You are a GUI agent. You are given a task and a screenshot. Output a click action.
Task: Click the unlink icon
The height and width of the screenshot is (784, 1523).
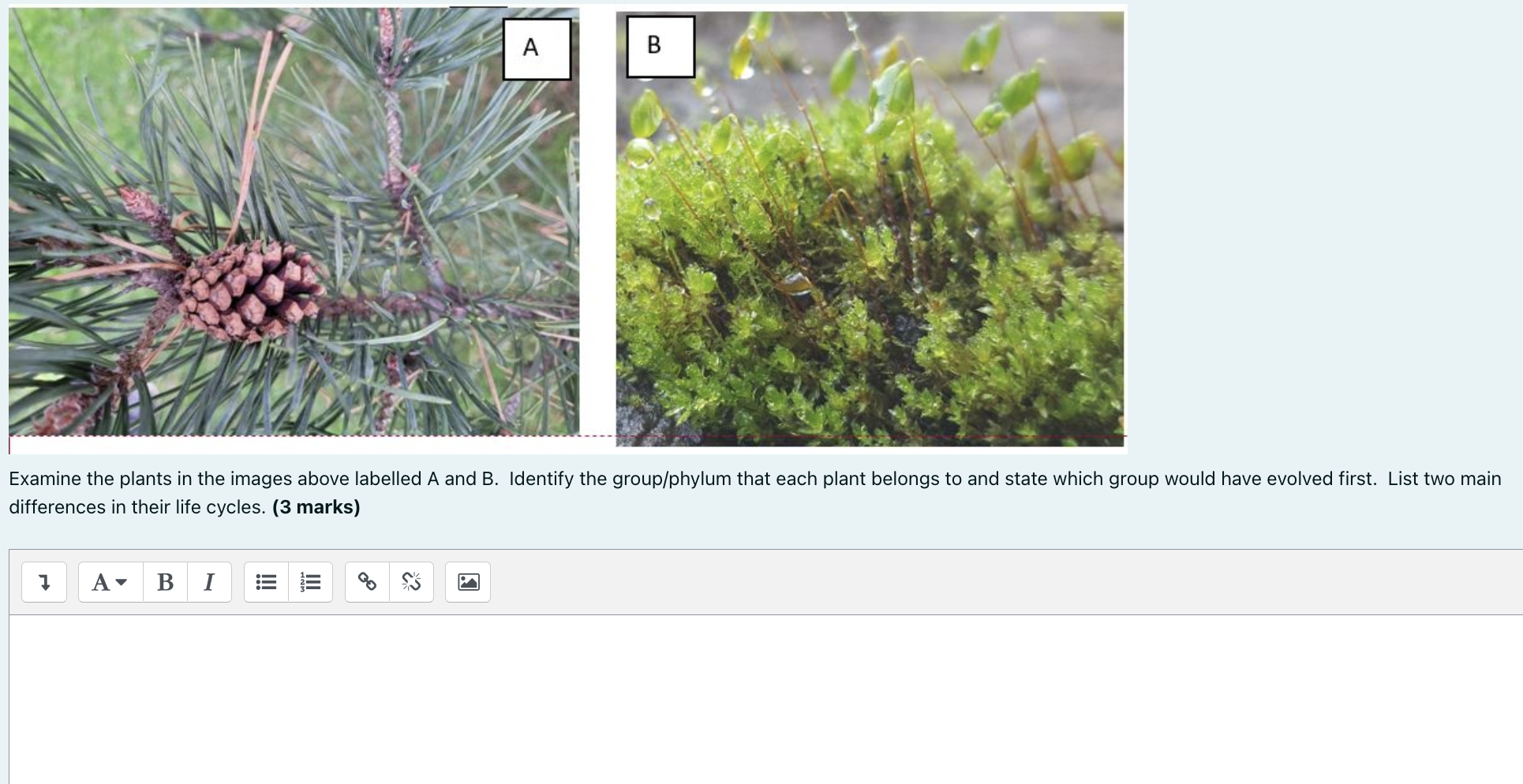[412, 582]
